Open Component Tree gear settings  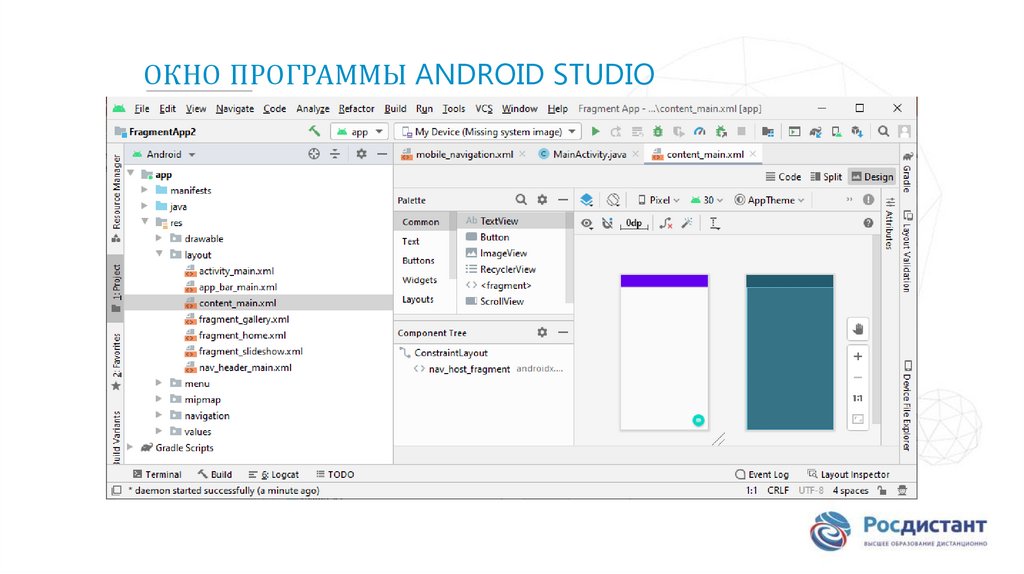542,332
